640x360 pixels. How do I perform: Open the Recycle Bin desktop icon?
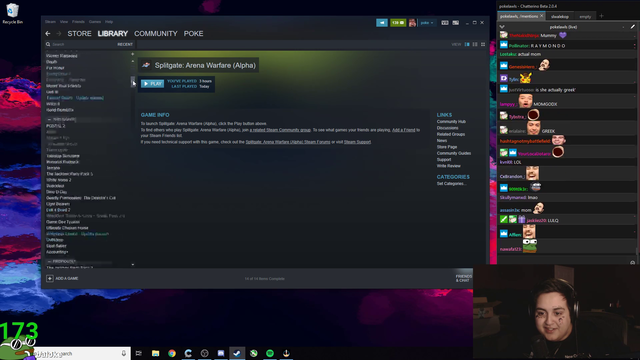tap(12, 13)
